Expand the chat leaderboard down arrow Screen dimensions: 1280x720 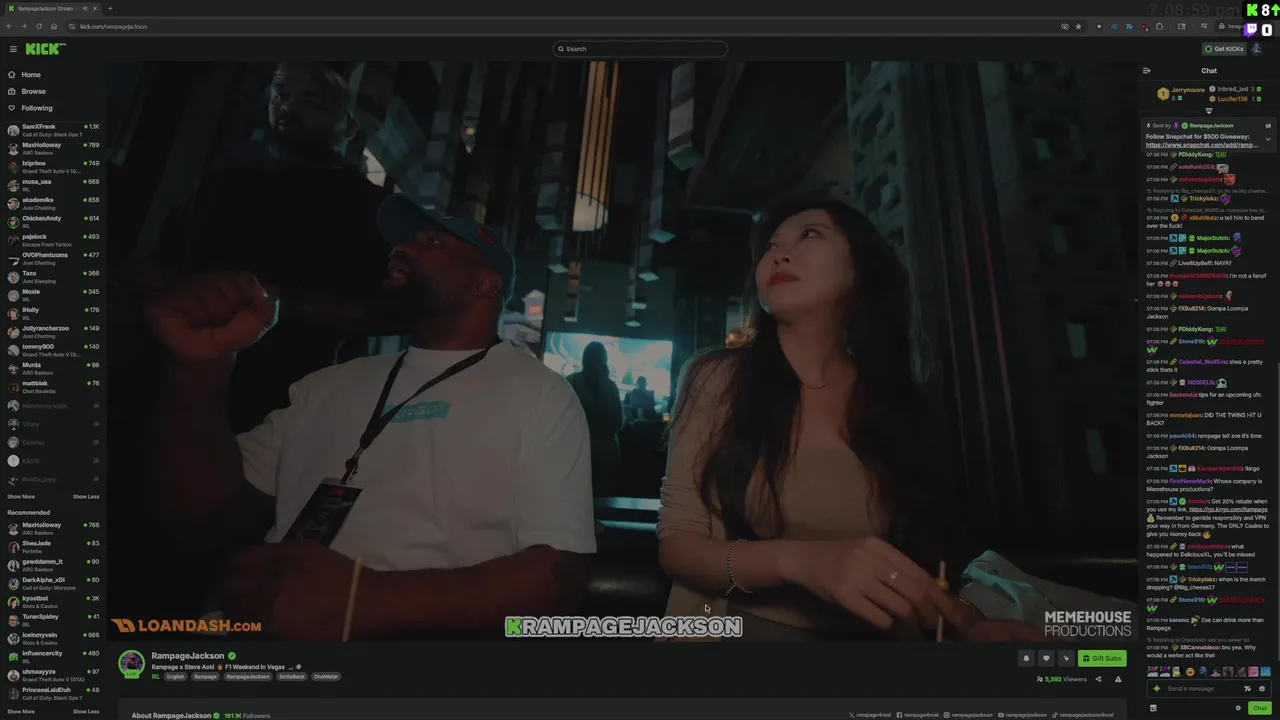[x=1208, y=111]
